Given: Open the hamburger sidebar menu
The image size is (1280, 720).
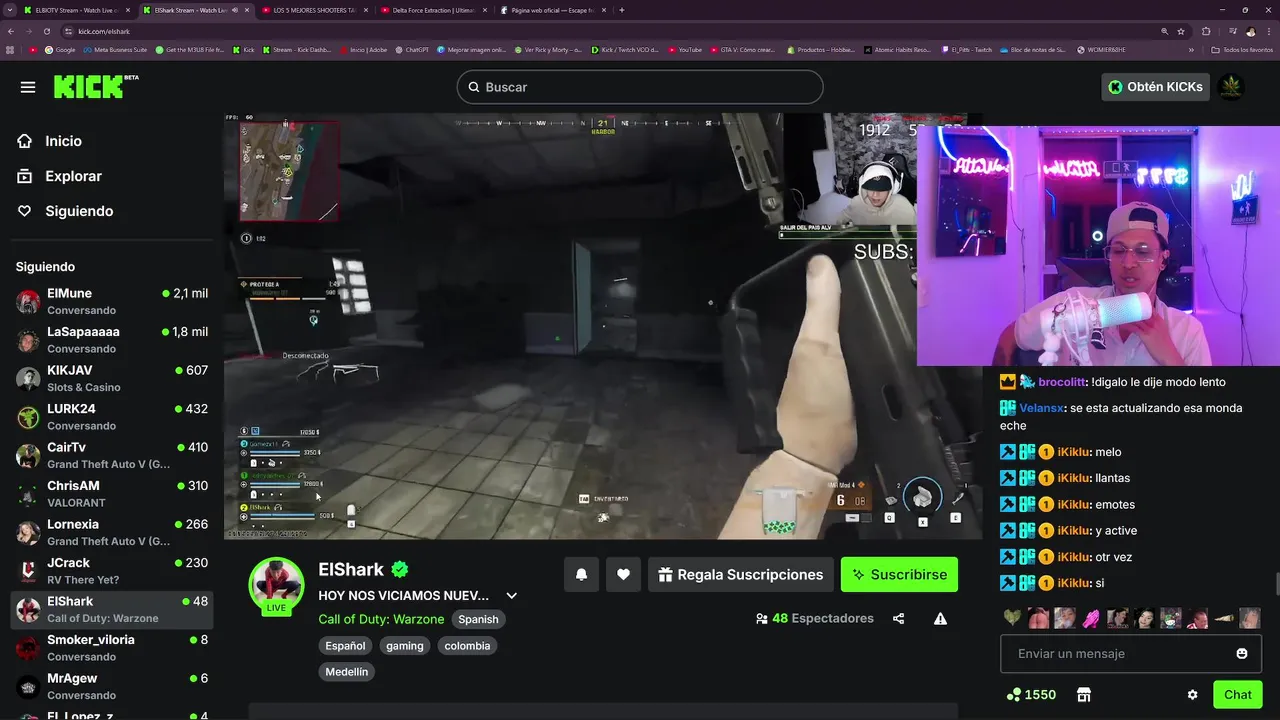Looking at the screenshot, I should point(28,87).
